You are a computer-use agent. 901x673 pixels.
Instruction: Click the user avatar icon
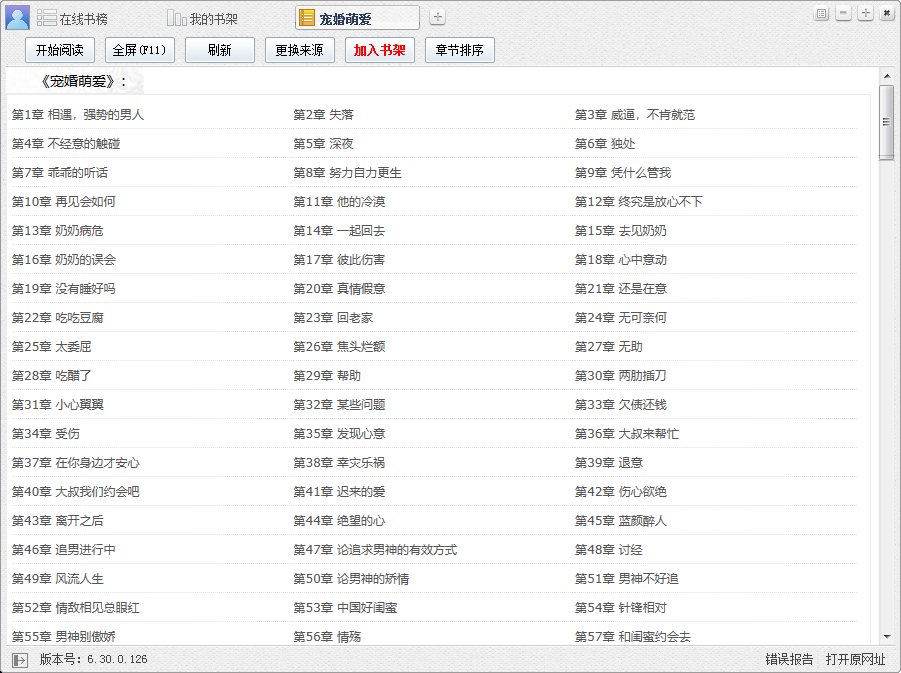(17, 17)
